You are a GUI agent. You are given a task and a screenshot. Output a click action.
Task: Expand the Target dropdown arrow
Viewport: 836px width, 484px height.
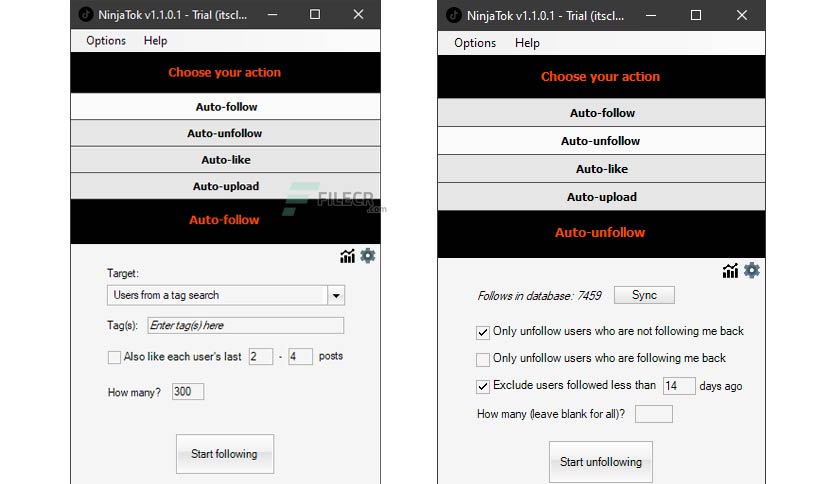point(336,295)
